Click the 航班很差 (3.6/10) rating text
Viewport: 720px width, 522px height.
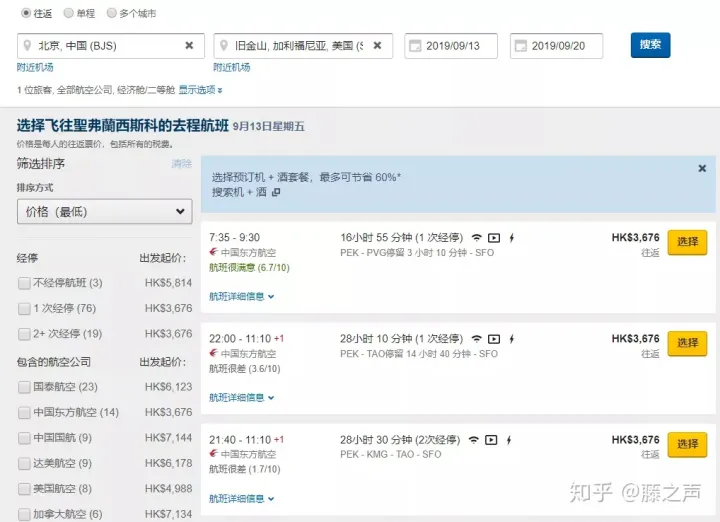coord(245,369)
